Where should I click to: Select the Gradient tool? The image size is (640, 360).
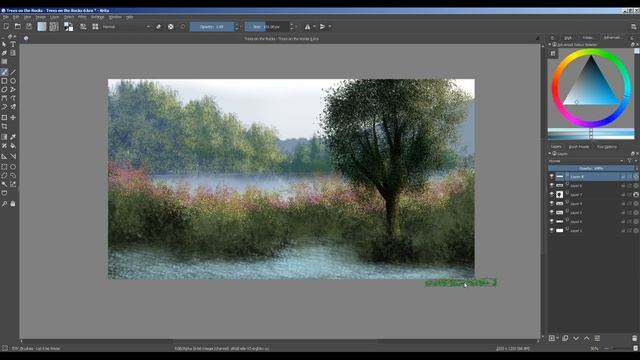4,137
